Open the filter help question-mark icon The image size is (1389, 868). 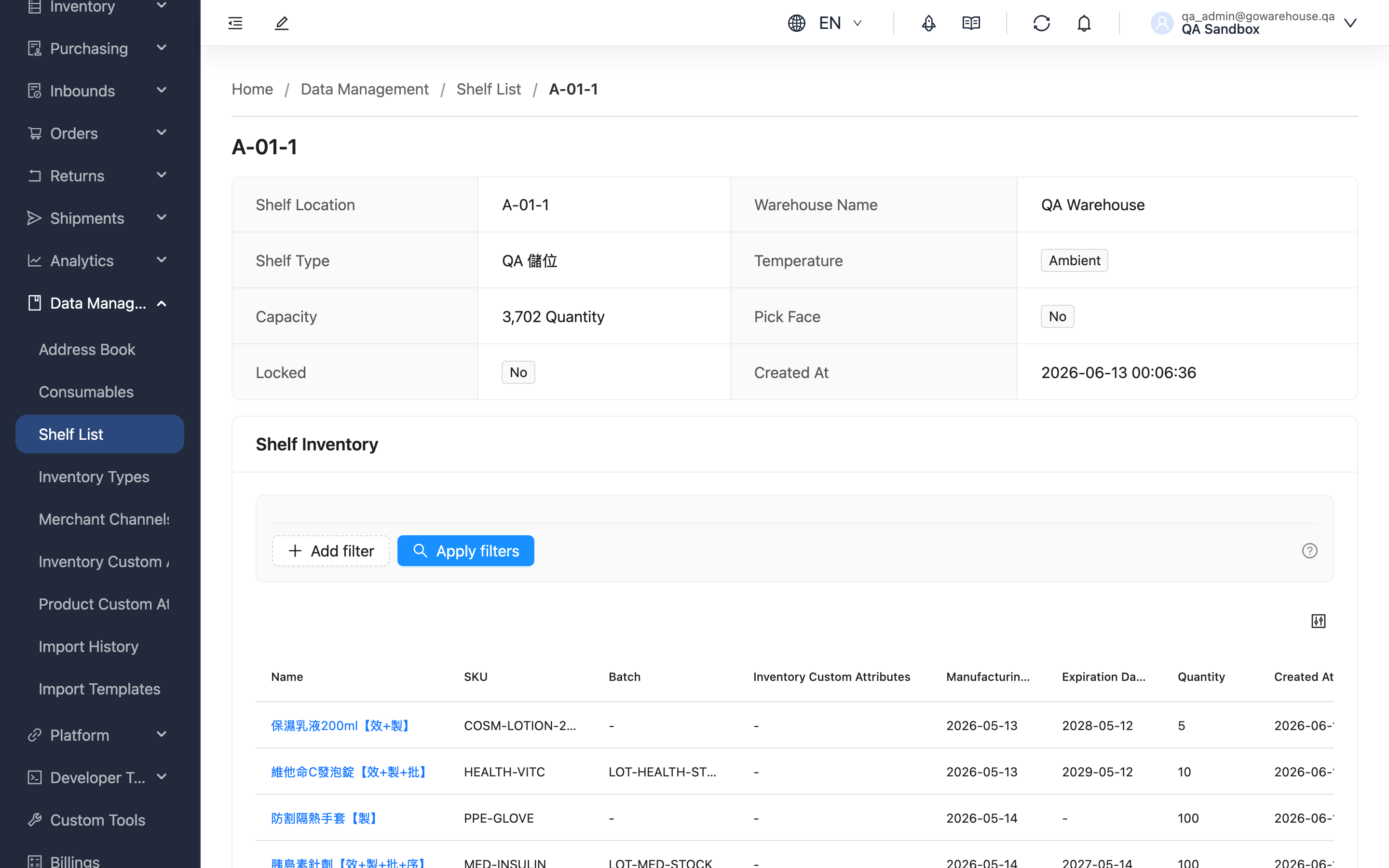(1309, 551)
